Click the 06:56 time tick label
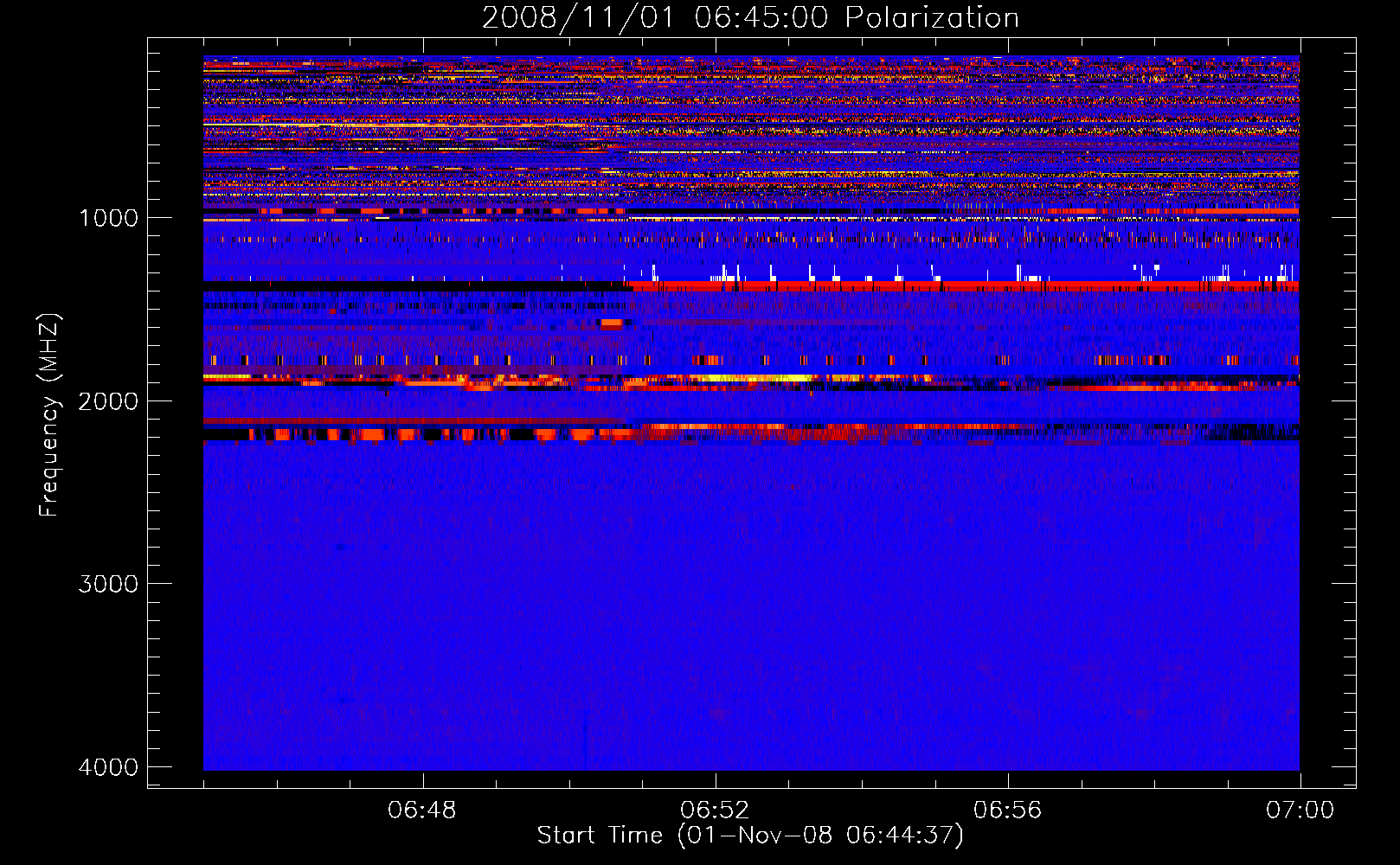 click(x=1008, y=811)
